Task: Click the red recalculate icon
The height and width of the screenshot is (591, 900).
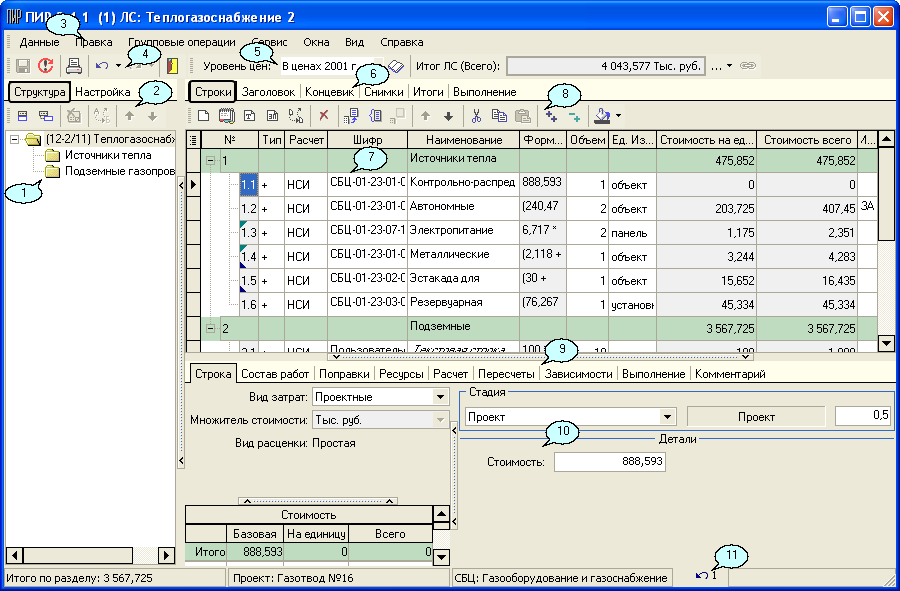Action: [x=45, y=66]
